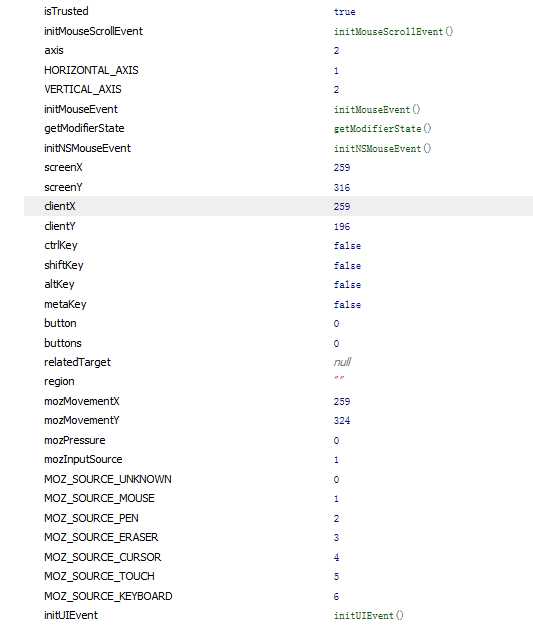Click the MOZ_SOURCE_TOUCH value 5
The image size is (533, 627).
336,577
